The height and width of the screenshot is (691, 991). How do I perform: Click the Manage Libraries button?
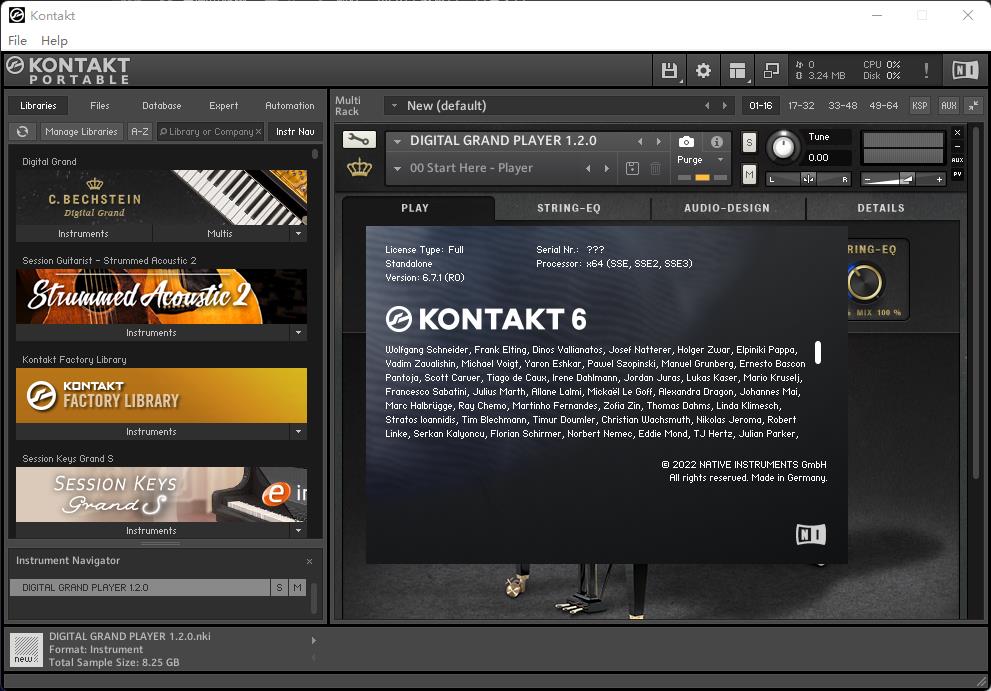click(81, 131)
